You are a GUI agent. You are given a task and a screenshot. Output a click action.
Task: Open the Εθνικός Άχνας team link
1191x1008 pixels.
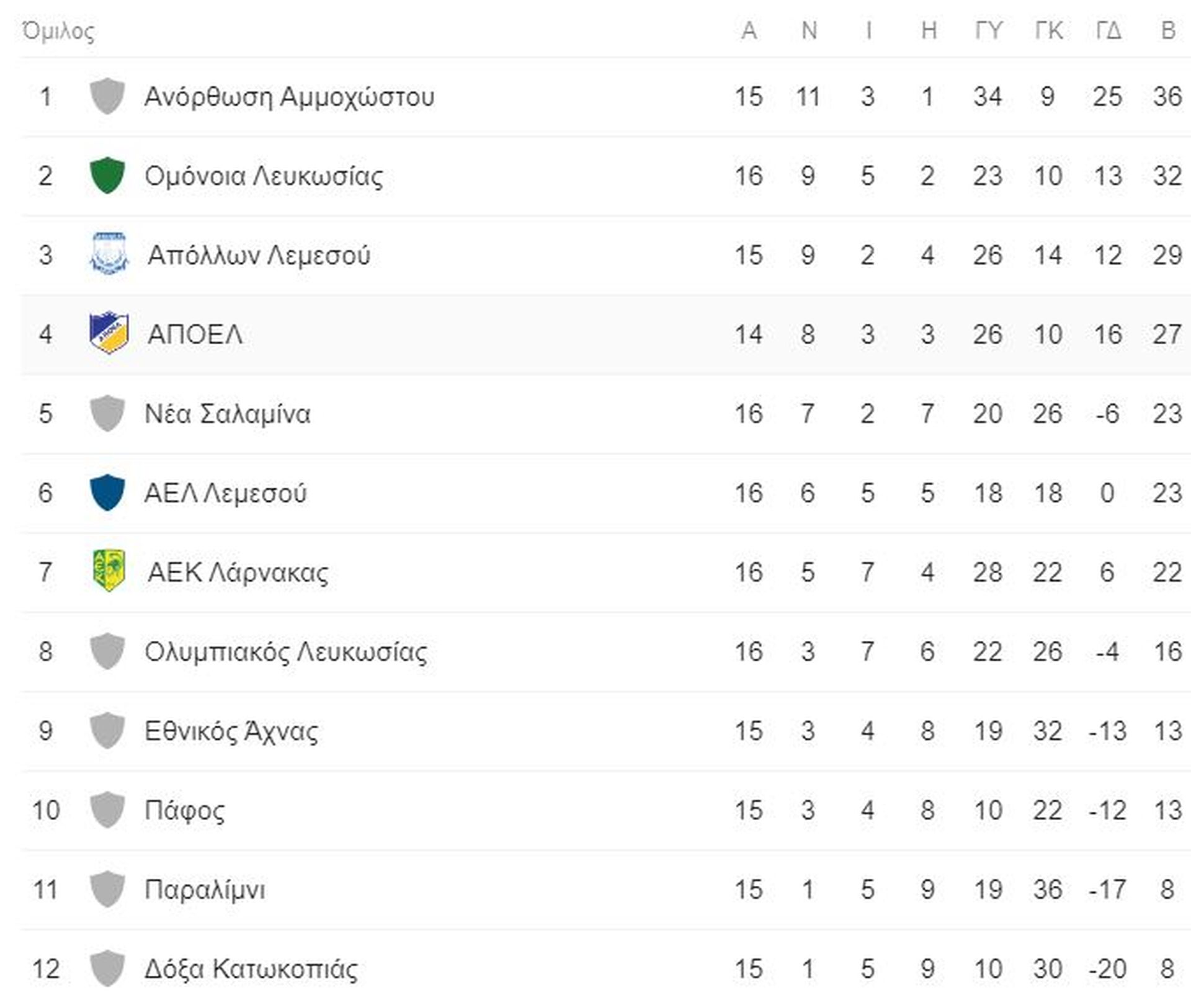[x=231, y=731]
